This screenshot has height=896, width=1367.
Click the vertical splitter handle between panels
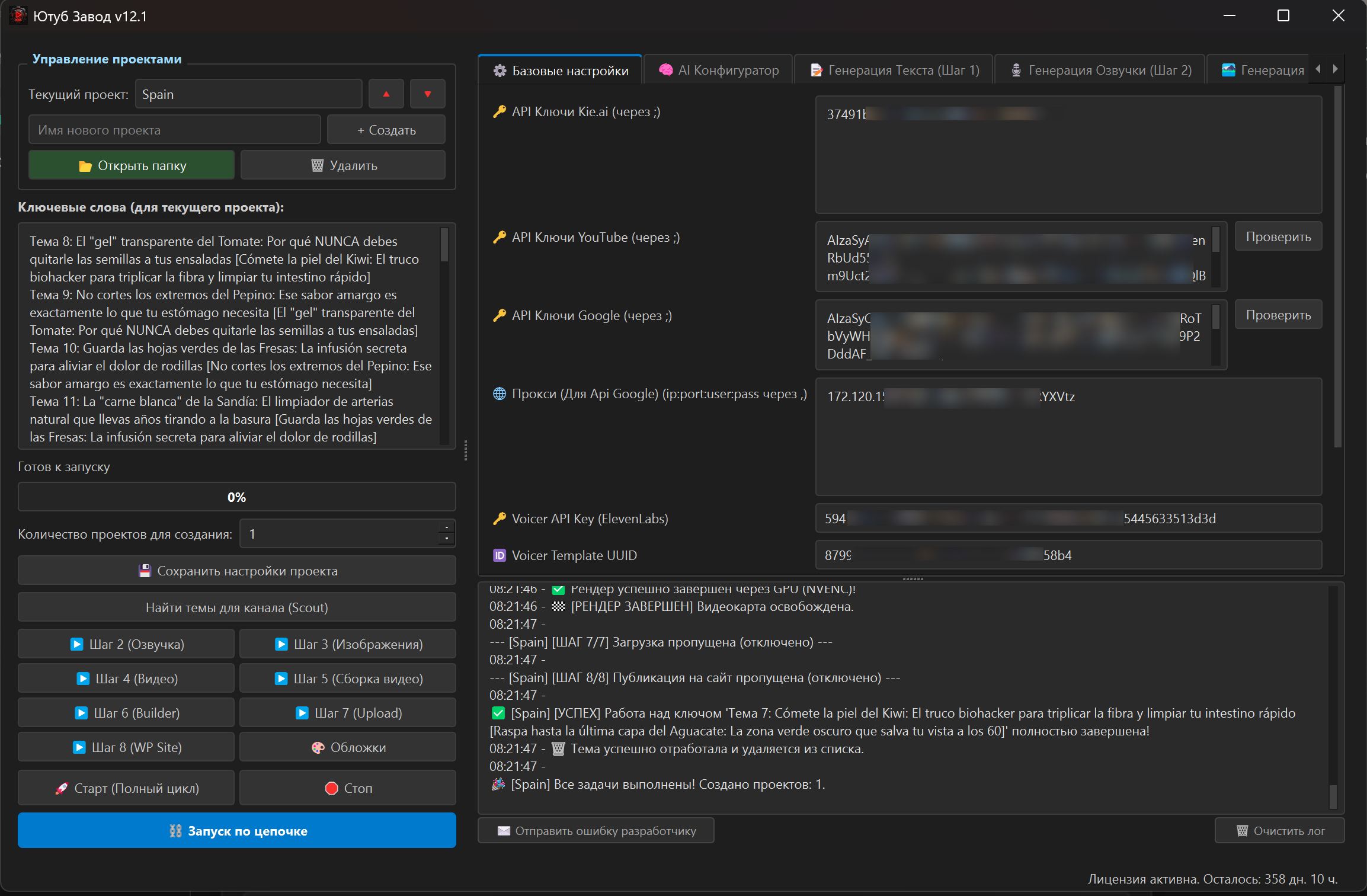coord(466,450)
